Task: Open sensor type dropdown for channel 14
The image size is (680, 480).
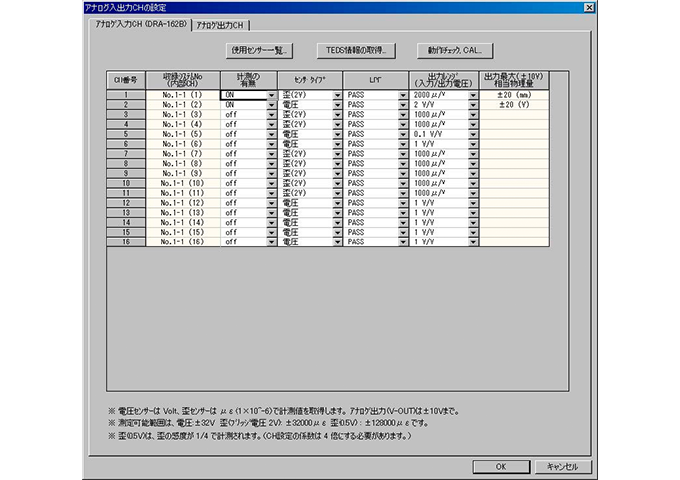Action: 337,222
